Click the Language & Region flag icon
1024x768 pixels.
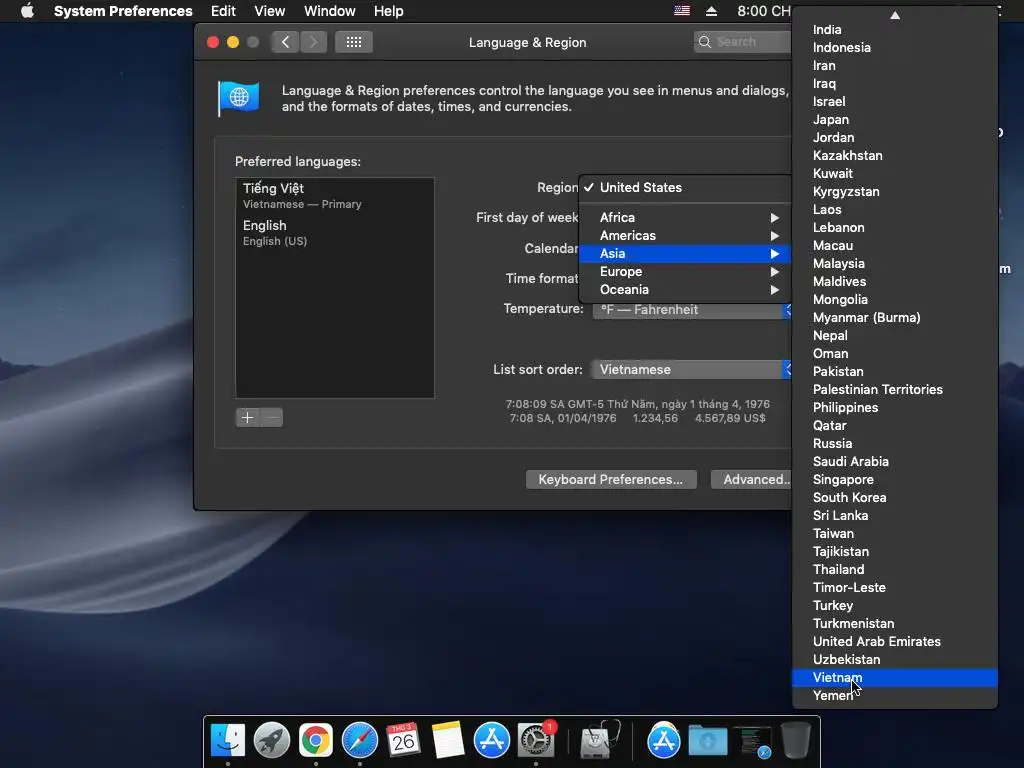238,99
